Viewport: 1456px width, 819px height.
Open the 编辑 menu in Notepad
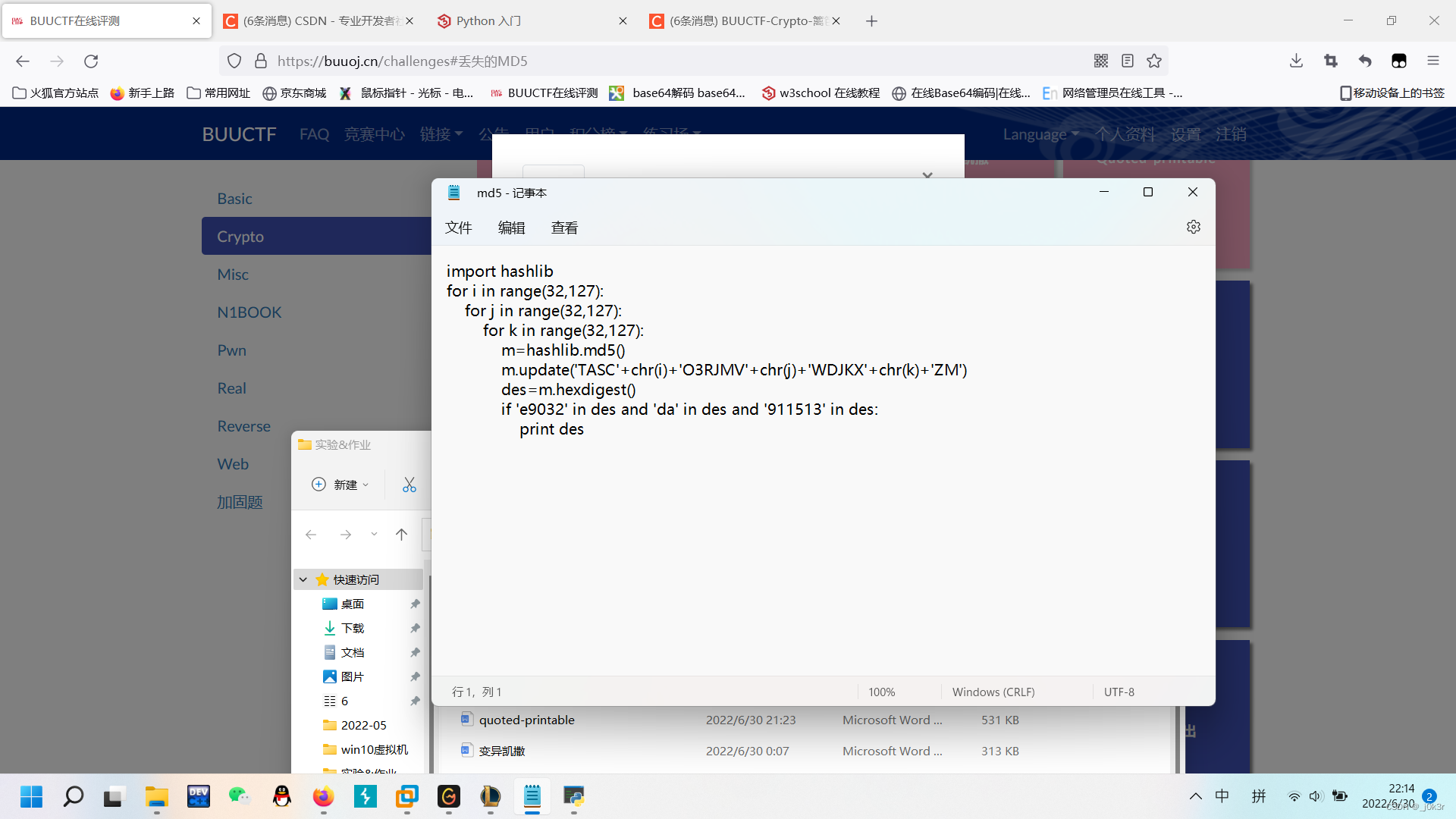(511, 227)
